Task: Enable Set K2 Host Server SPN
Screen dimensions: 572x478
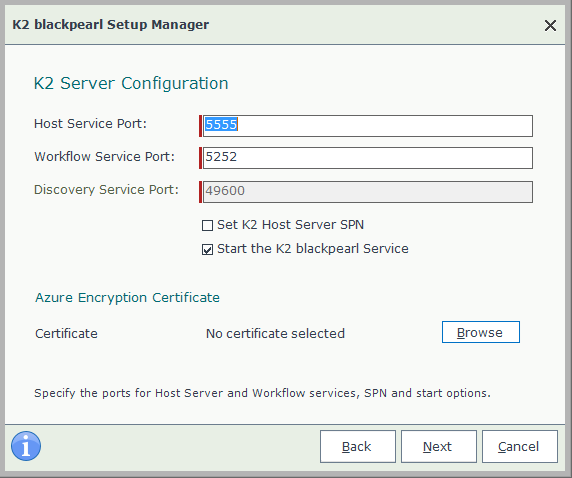Action: 207,225
